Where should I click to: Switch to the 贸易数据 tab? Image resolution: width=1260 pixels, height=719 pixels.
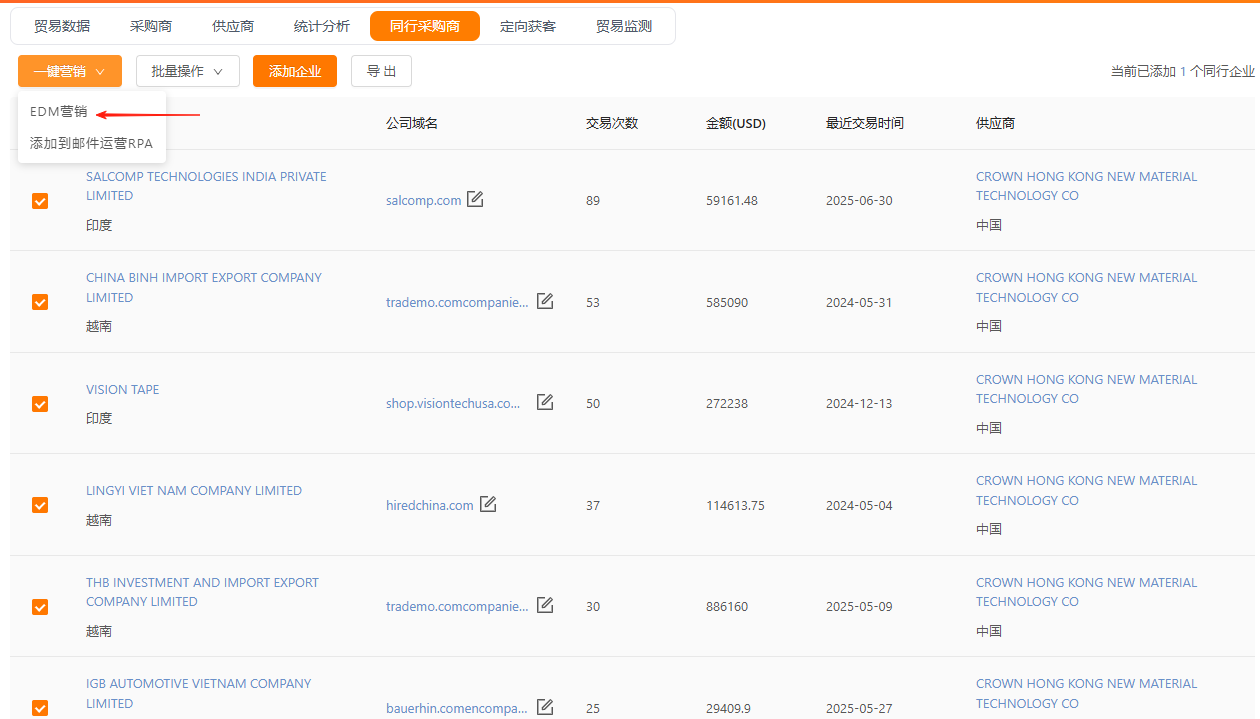coord(62,26)
